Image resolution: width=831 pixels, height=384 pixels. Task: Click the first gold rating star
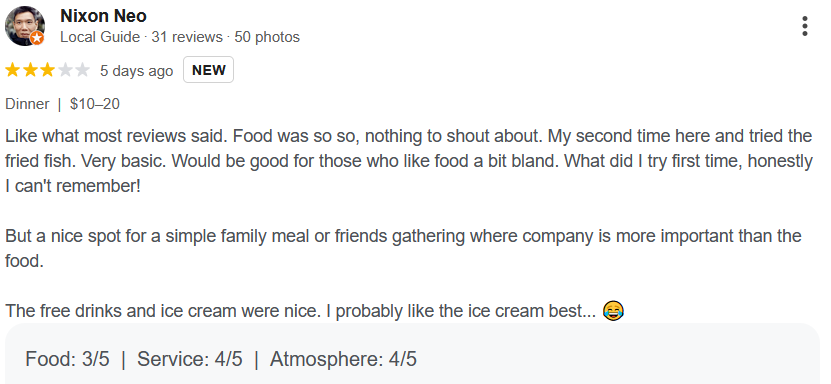coord(13,70)
